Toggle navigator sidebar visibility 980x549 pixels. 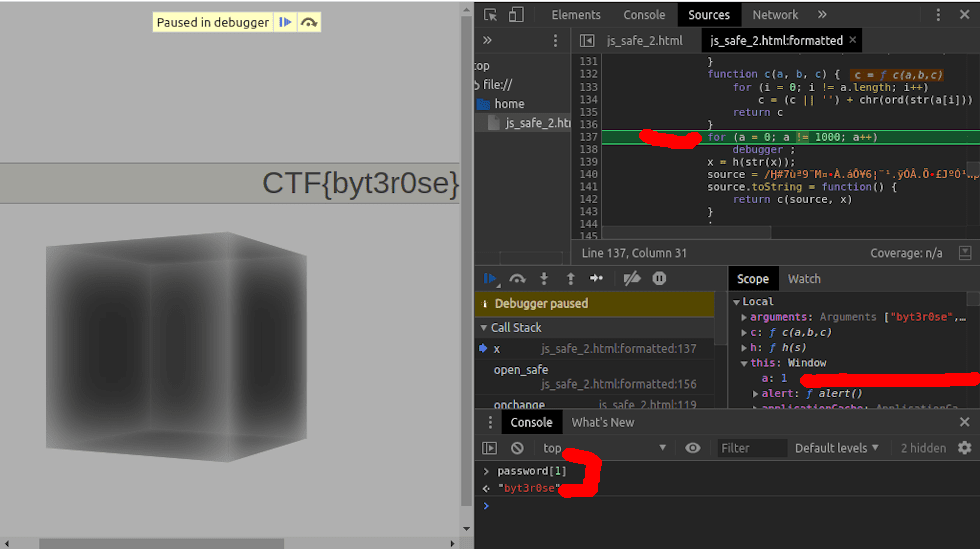click(586, 41)
